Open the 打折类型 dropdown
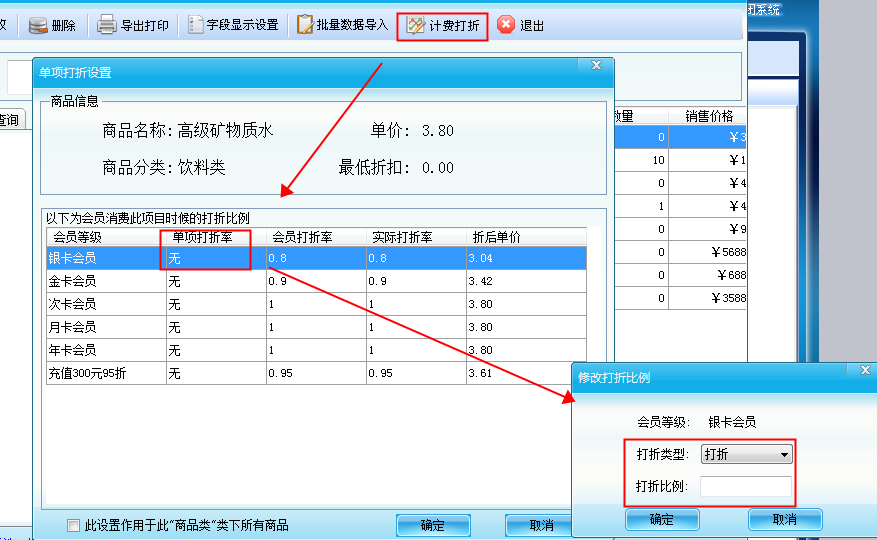877x540 pixels. point(746,454)
